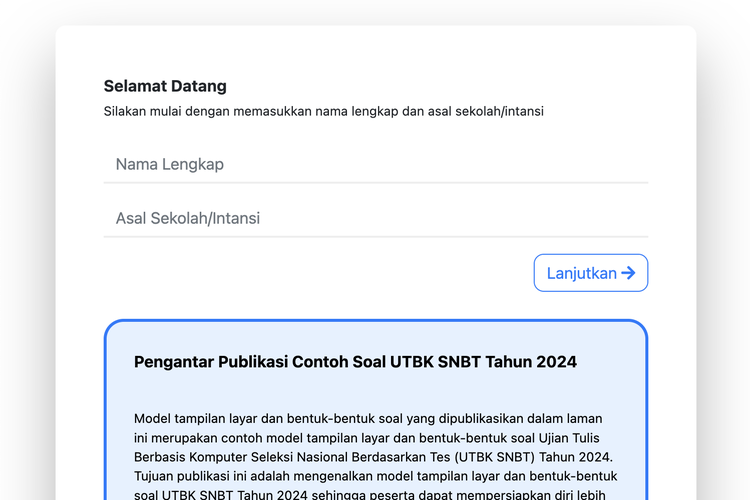Click the Selamat Datang heading
This screenshot has width=750, height=500.
point(165,86)
